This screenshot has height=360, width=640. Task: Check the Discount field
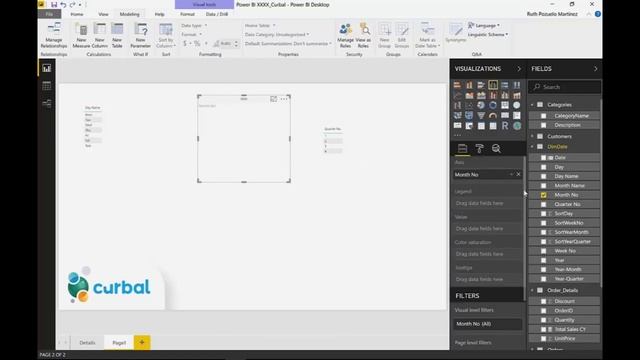tap(543, 301)
